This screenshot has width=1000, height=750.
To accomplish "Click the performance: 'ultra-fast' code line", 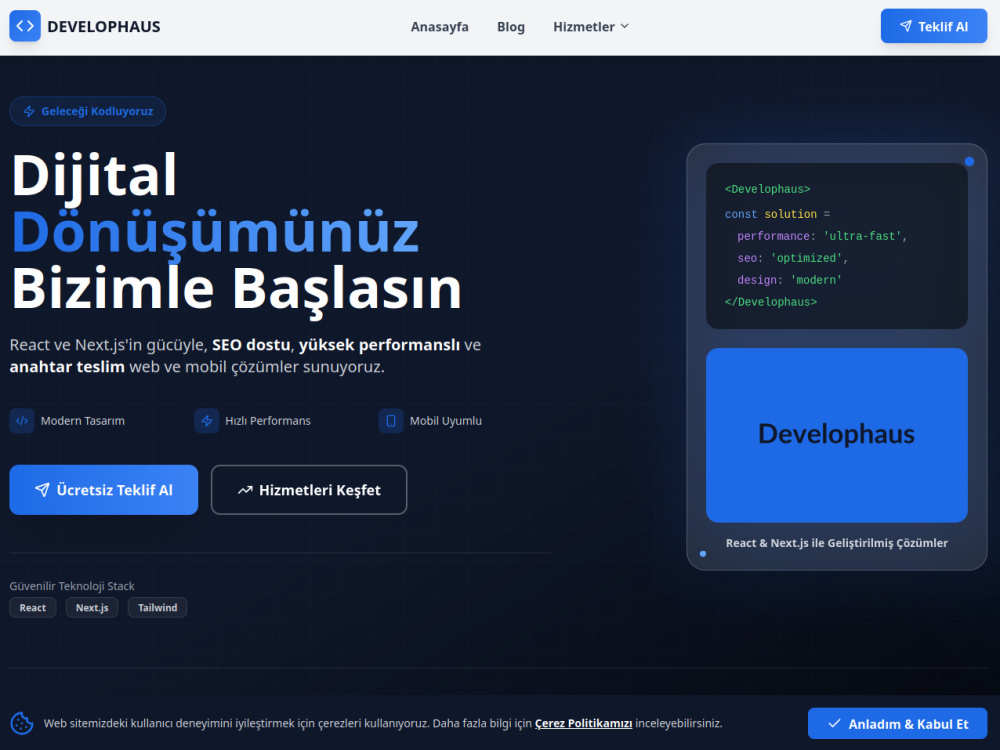I will (822, 237).
